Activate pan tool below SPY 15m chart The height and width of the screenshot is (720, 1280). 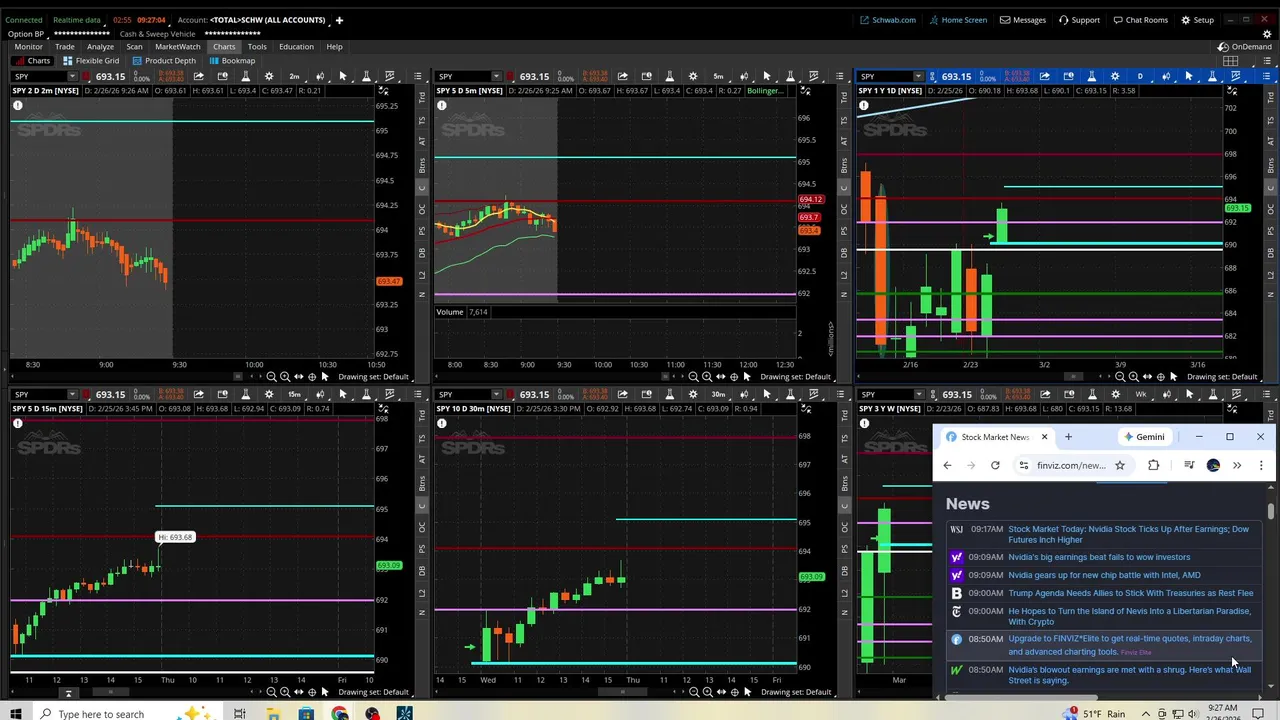pyautogui.click(x=298, y=692)
